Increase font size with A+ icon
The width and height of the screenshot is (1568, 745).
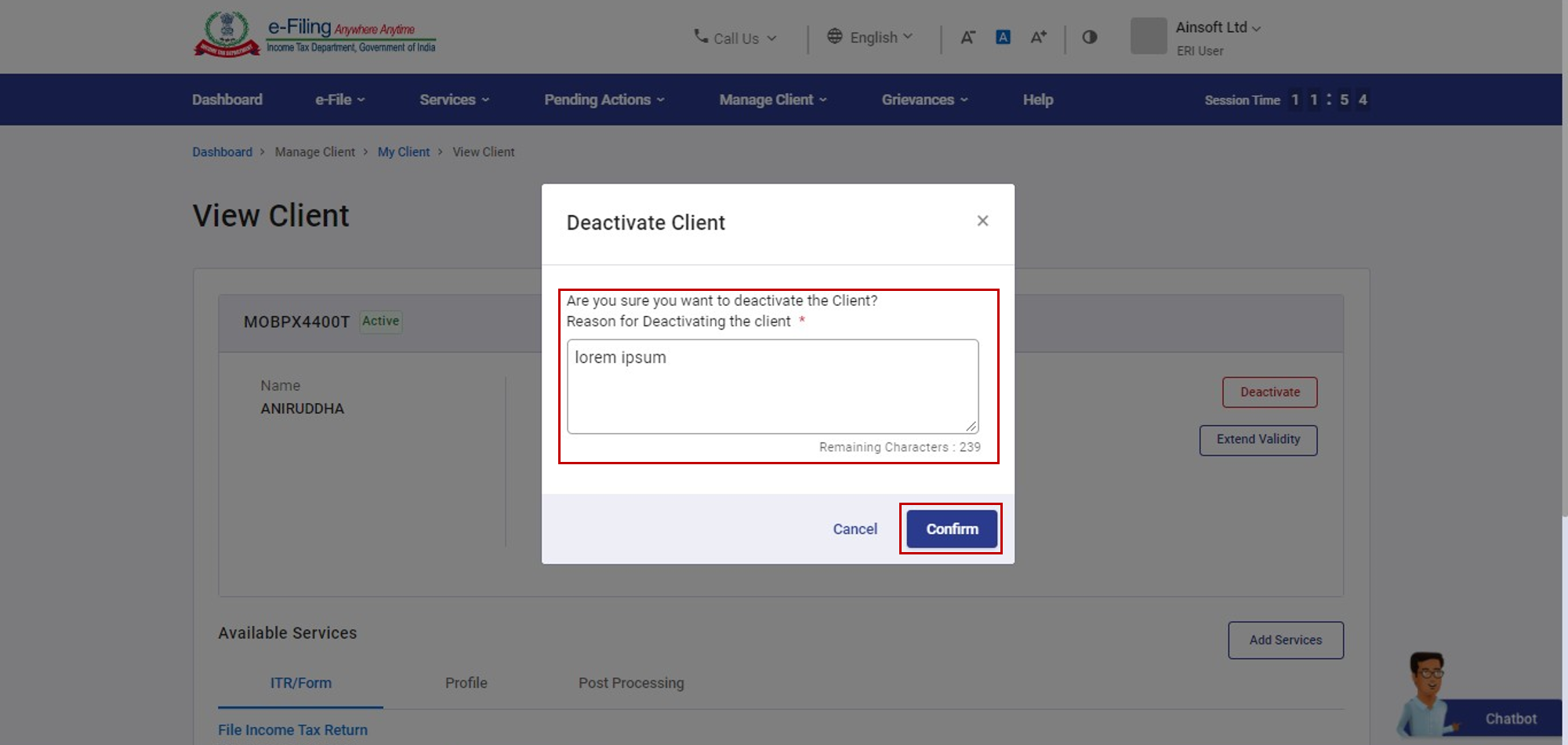coord(1038,37)
